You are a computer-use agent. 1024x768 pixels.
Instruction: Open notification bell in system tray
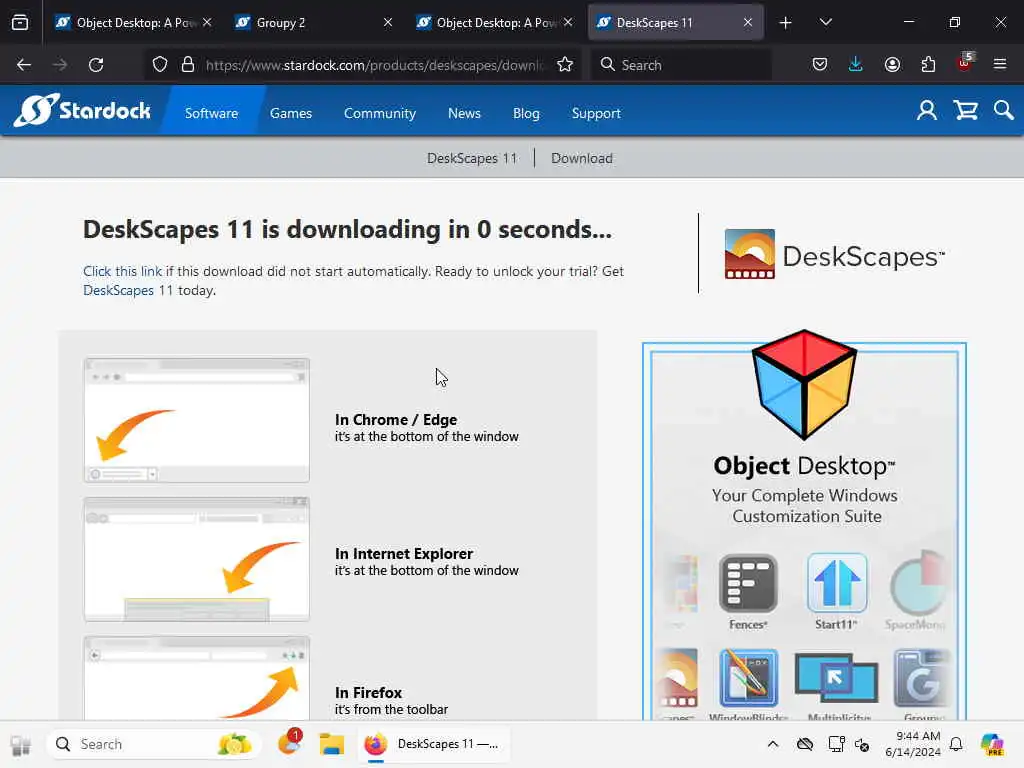pyautogui.click(x=956, y=744)
